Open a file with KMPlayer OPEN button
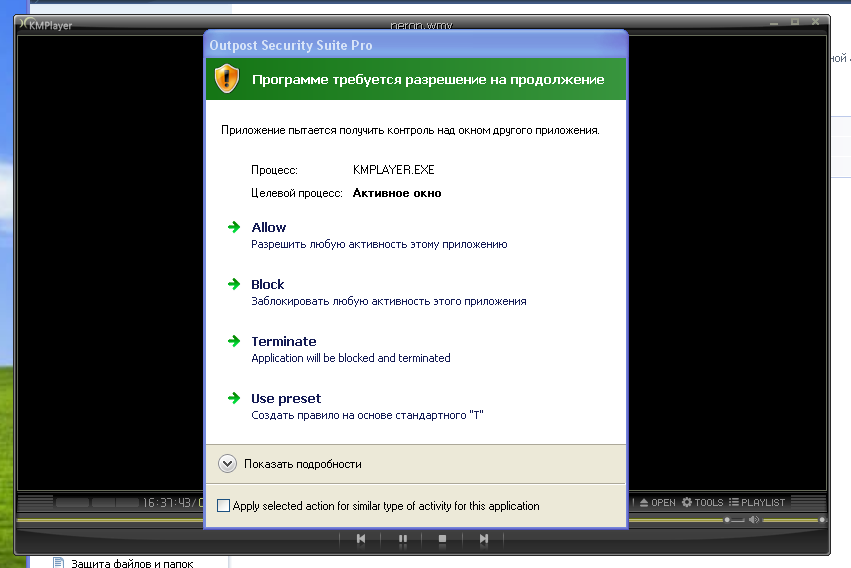The height and width of the screenshot is (568, 851). pyautogui.click(x=657, y=502)
